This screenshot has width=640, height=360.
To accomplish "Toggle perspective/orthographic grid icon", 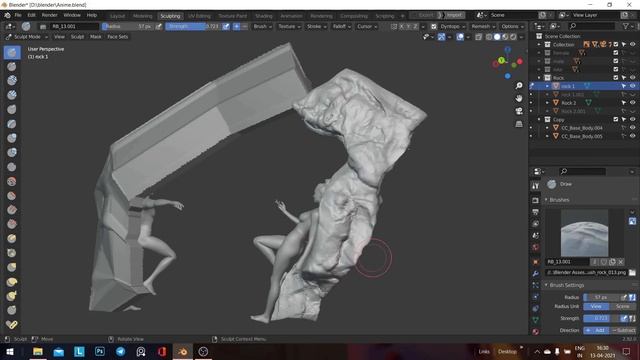I will tap(519, 124).
